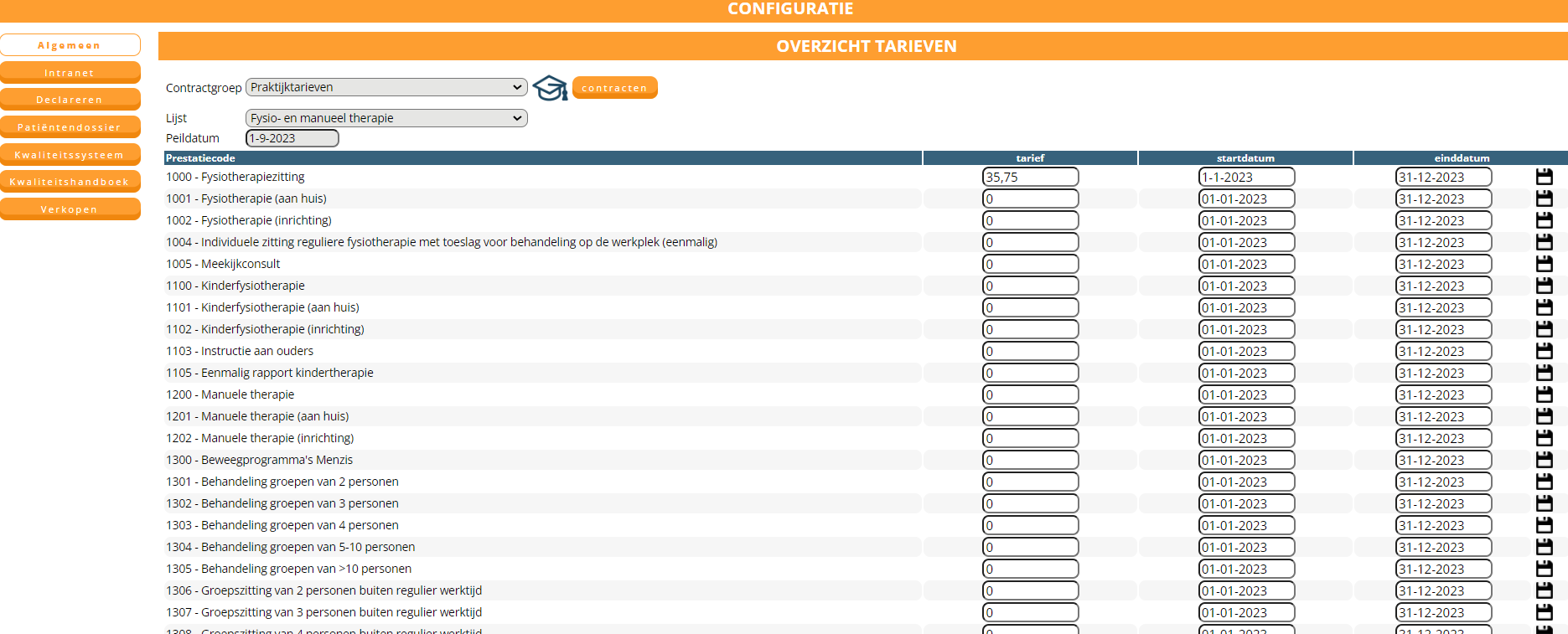Save the 1000 Fysiotherapiezitting tariff row

tap(1544, 177)
